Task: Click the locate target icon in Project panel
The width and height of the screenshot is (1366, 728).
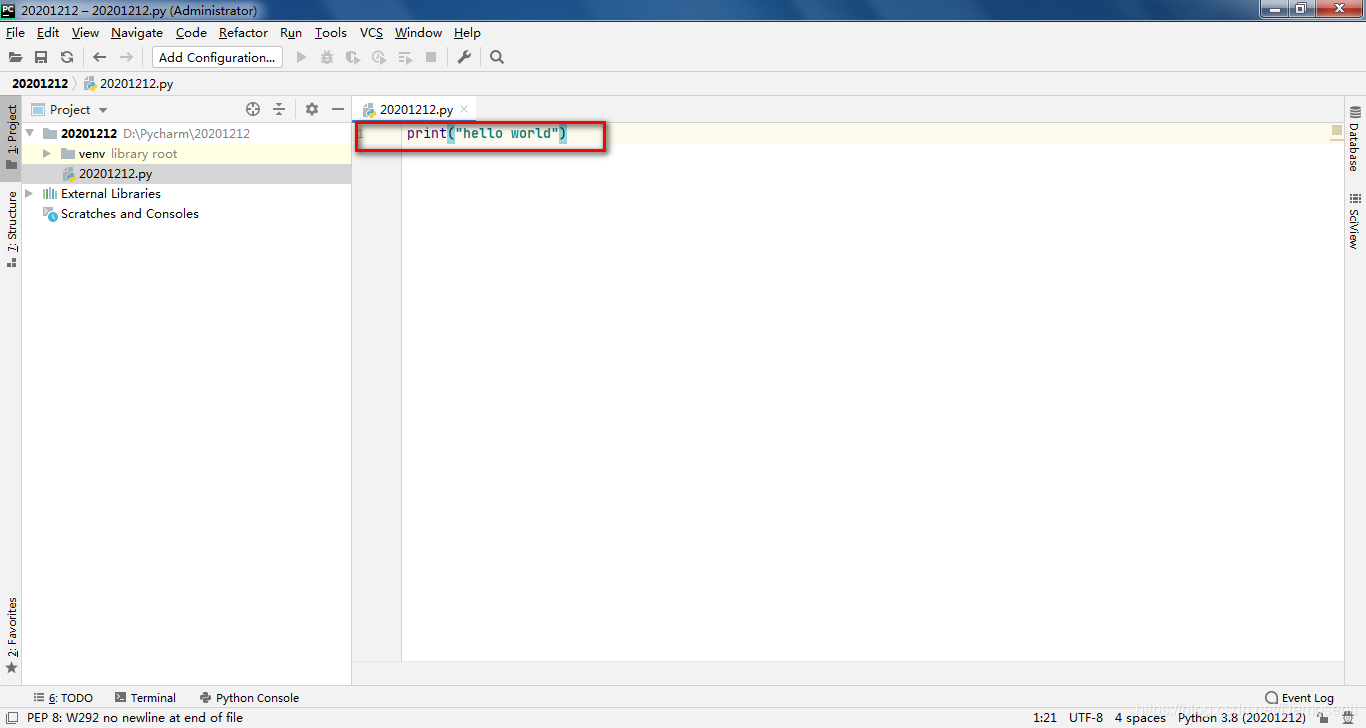Action: point(253,109)
